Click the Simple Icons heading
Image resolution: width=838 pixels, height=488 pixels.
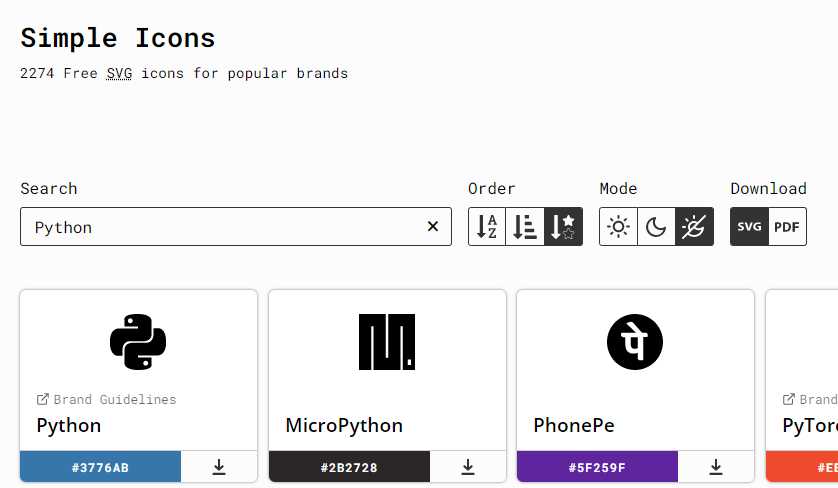[118, 38]
